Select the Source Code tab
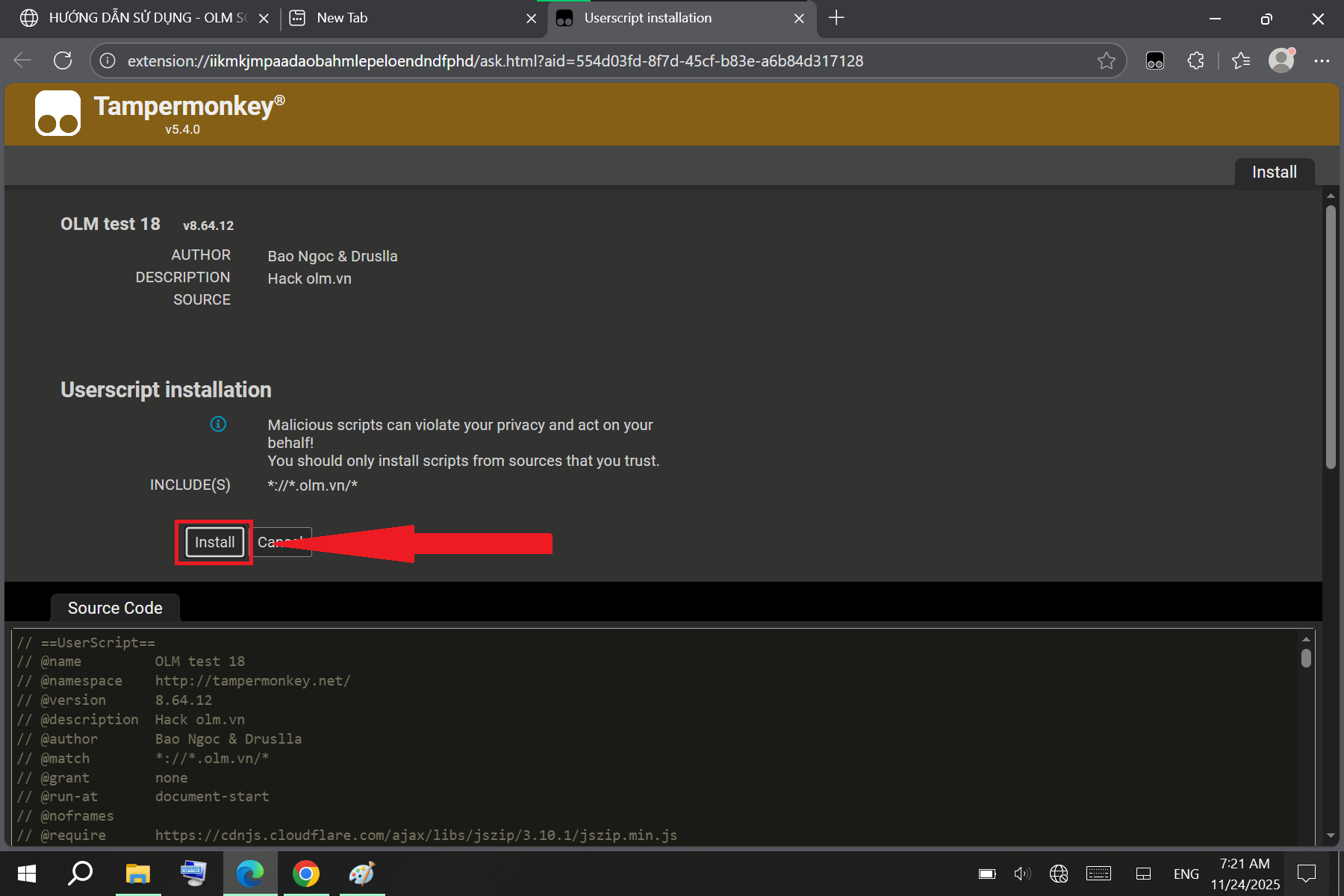 tap(115, 608)
